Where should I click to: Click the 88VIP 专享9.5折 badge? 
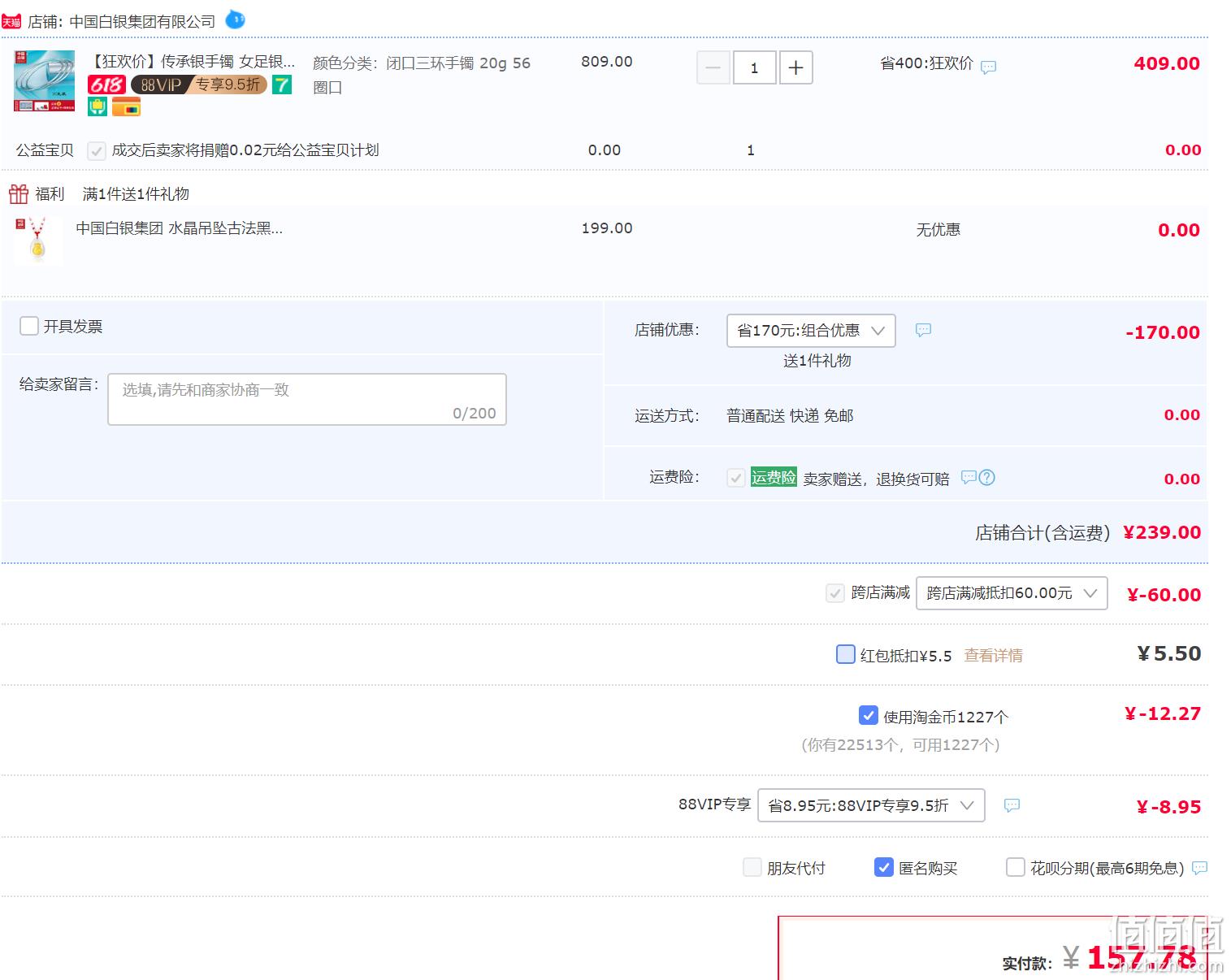199,85
